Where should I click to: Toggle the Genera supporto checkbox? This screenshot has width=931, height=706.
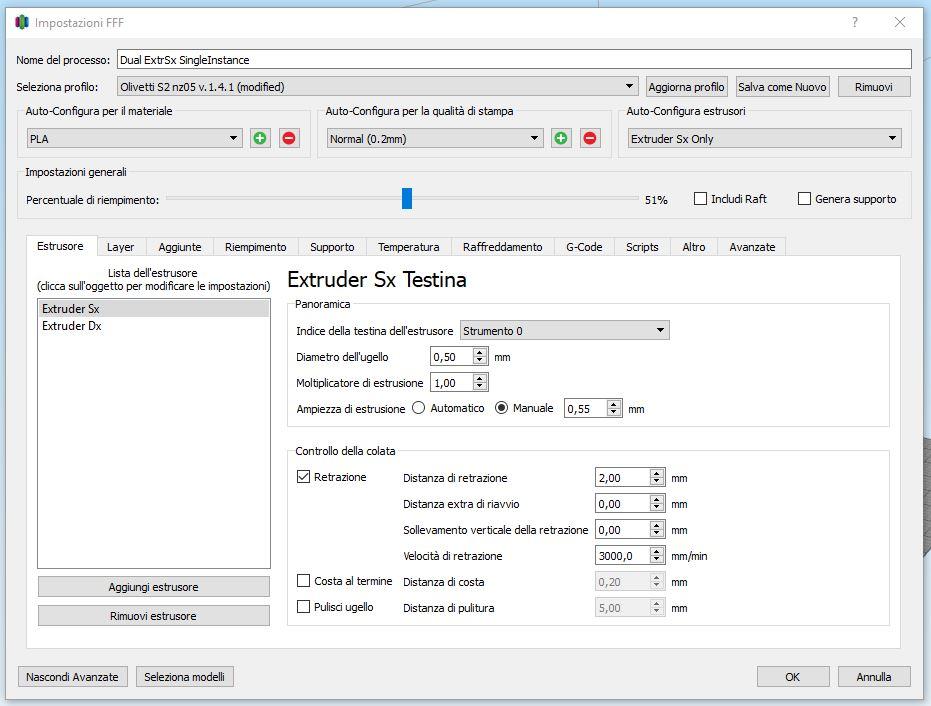click(804, 199)
